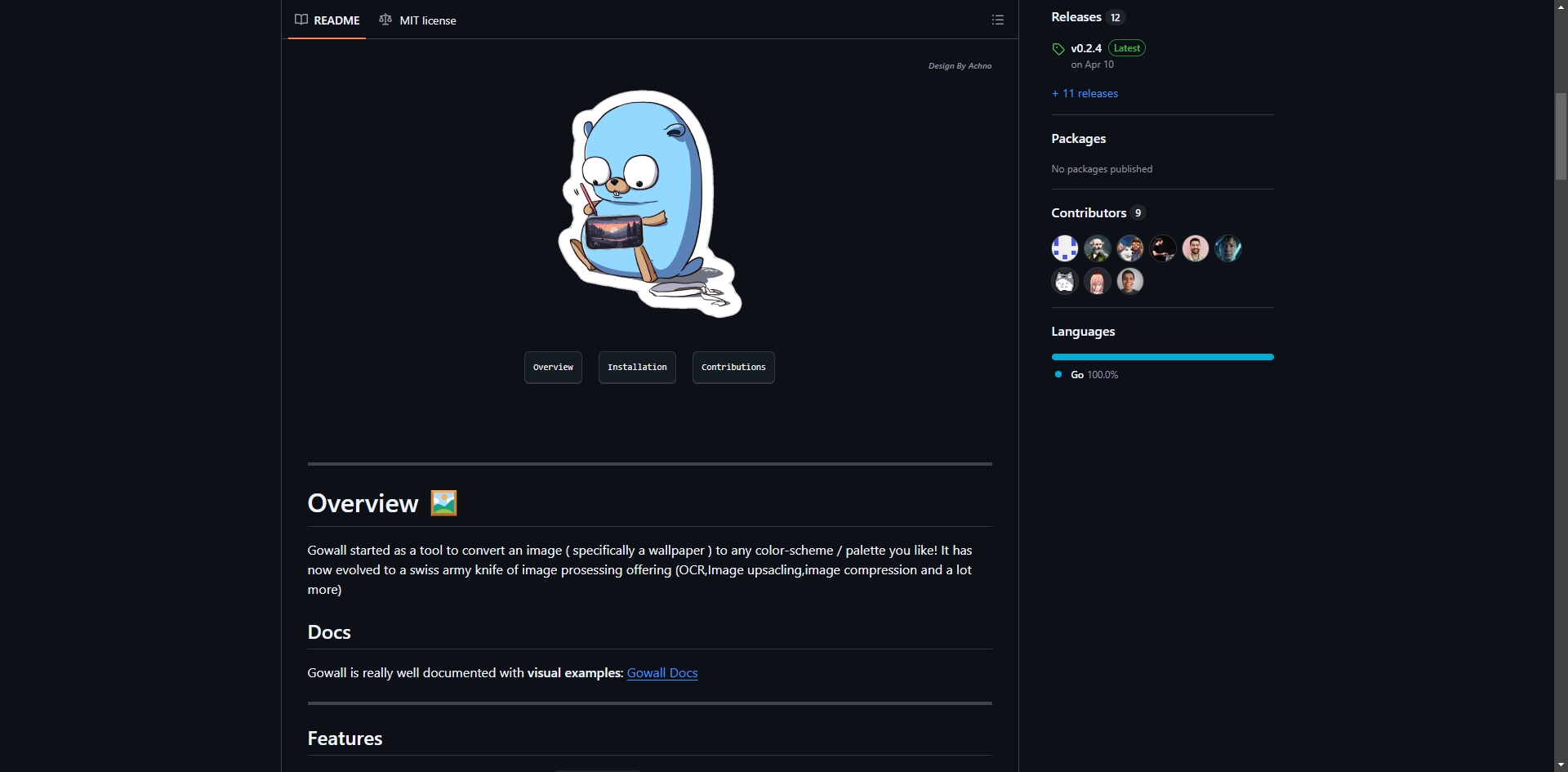Click the Languages section heading

tap(1083, 332)
